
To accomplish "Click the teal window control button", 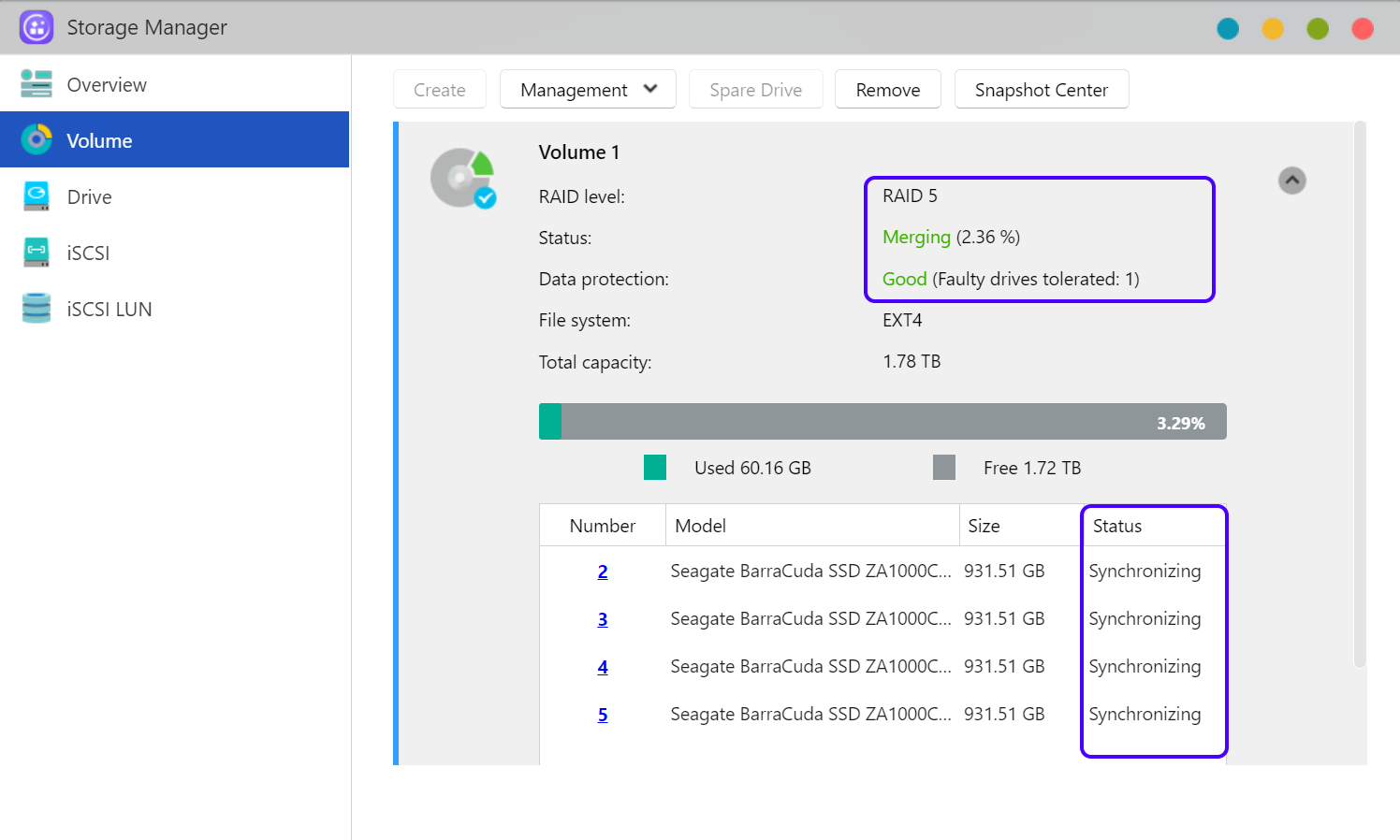I will (1228, 29).
